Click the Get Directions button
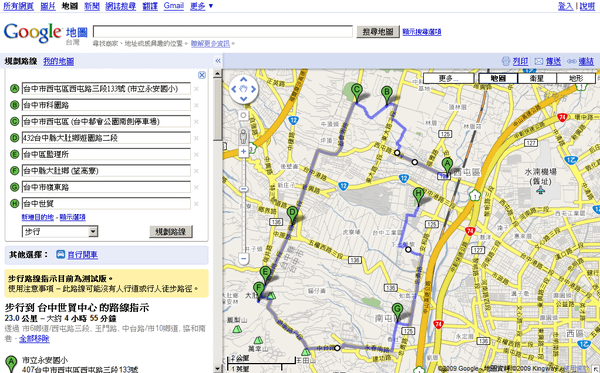This screenshot has width=600, height=373. (x=171, y=231)
